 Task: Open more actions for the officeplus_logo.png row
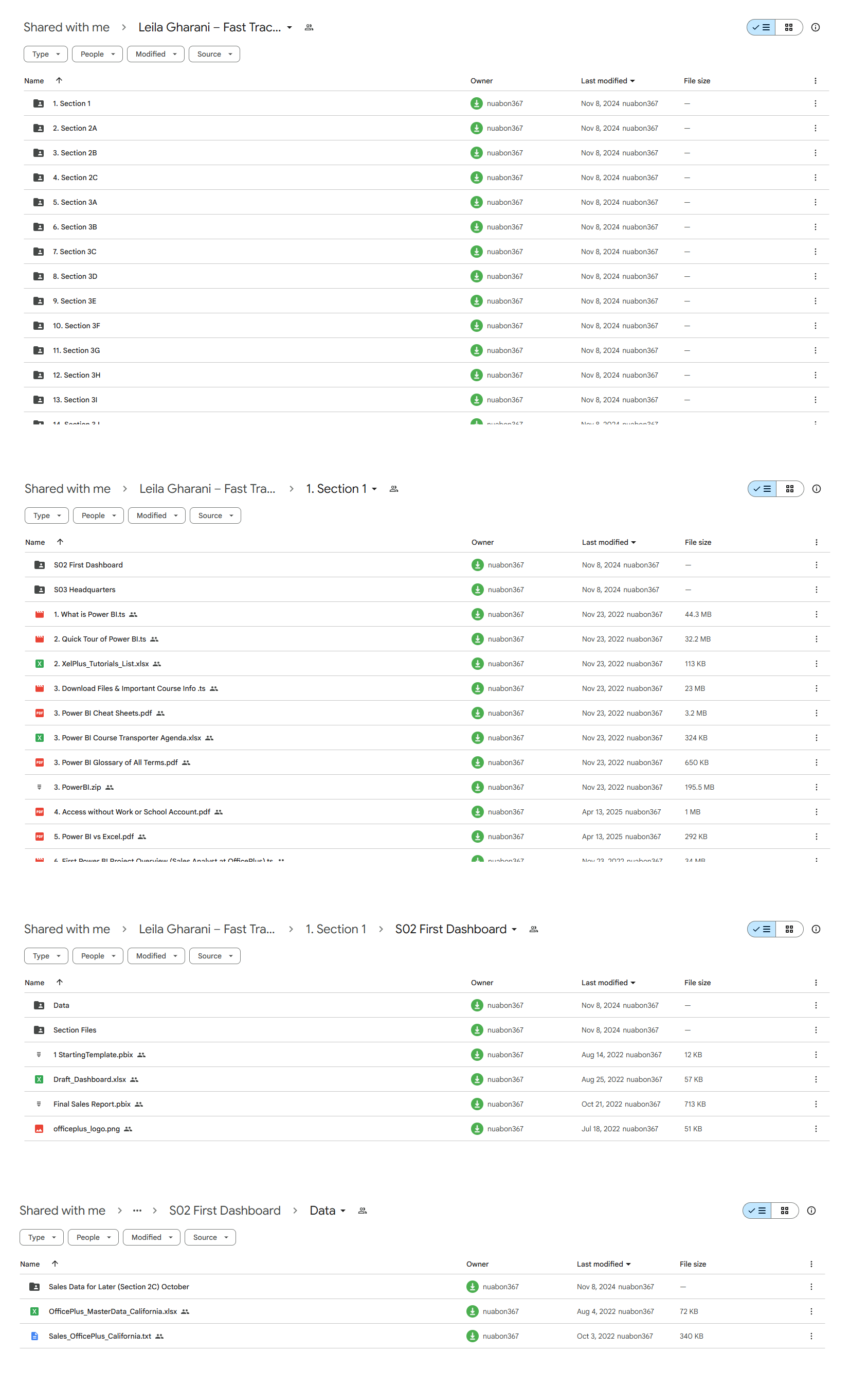tap(816, 1129)
